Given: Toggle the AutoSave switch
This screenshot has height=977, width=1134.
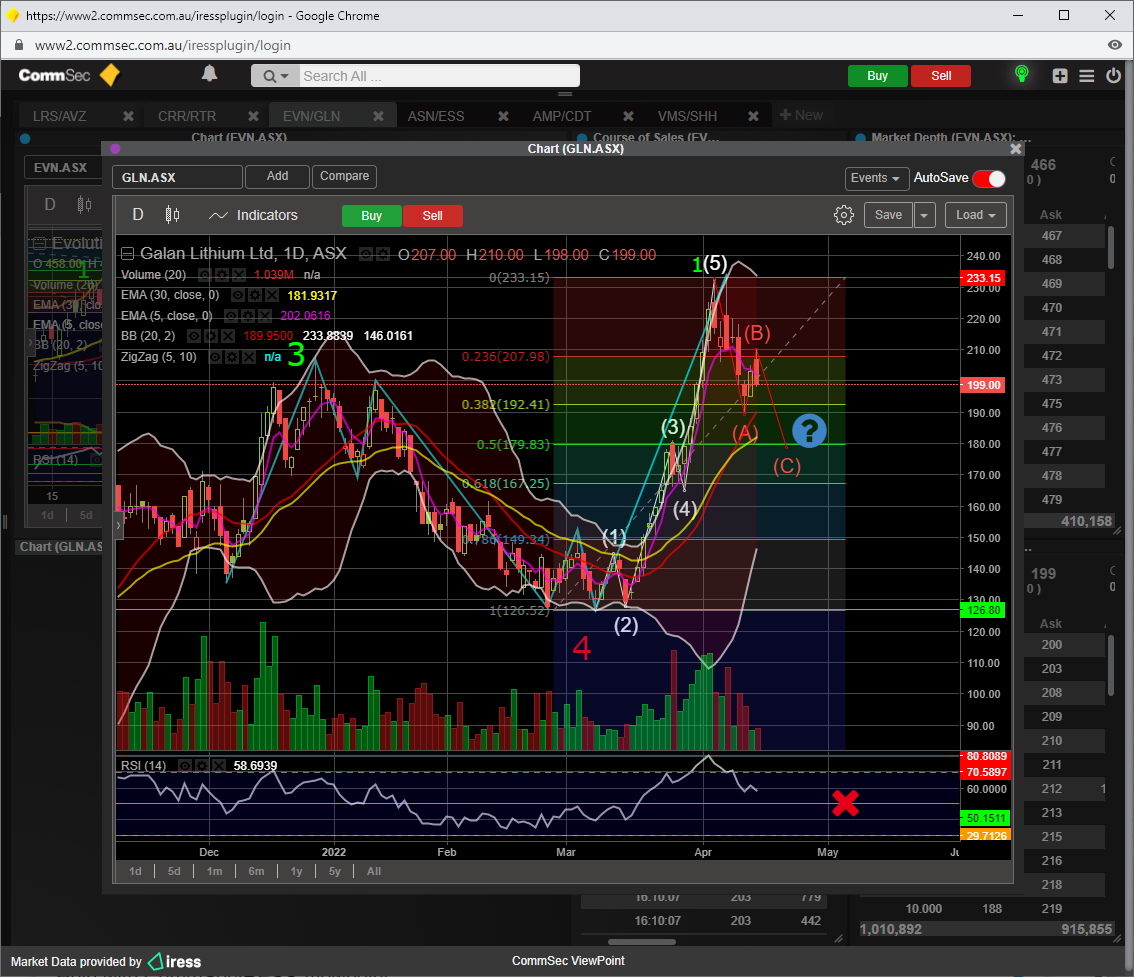Looking at the screenshot, I should 989,179.
